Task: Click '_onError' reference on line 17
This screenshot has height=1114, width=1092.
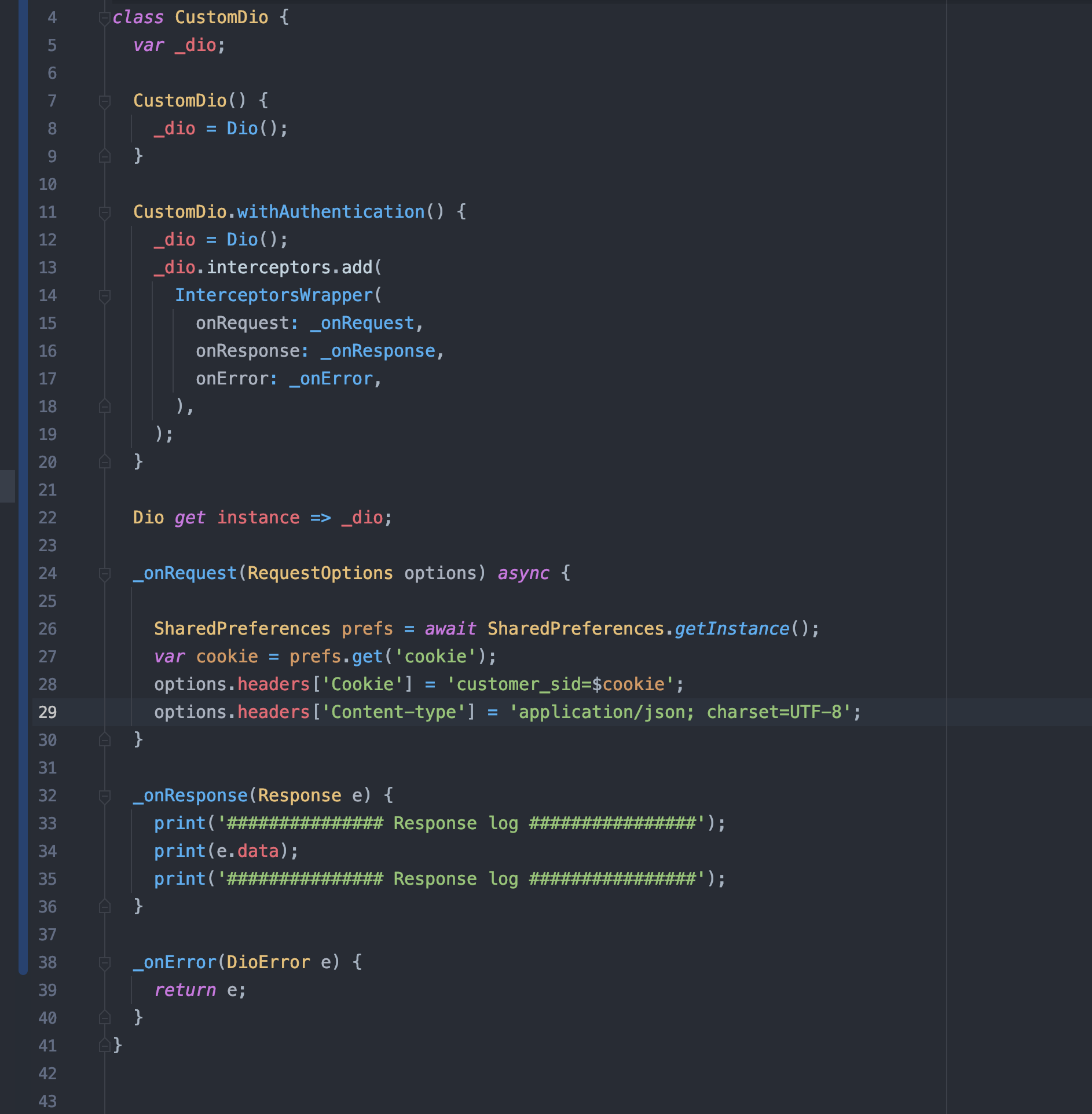Action: [x=331, y=379]
